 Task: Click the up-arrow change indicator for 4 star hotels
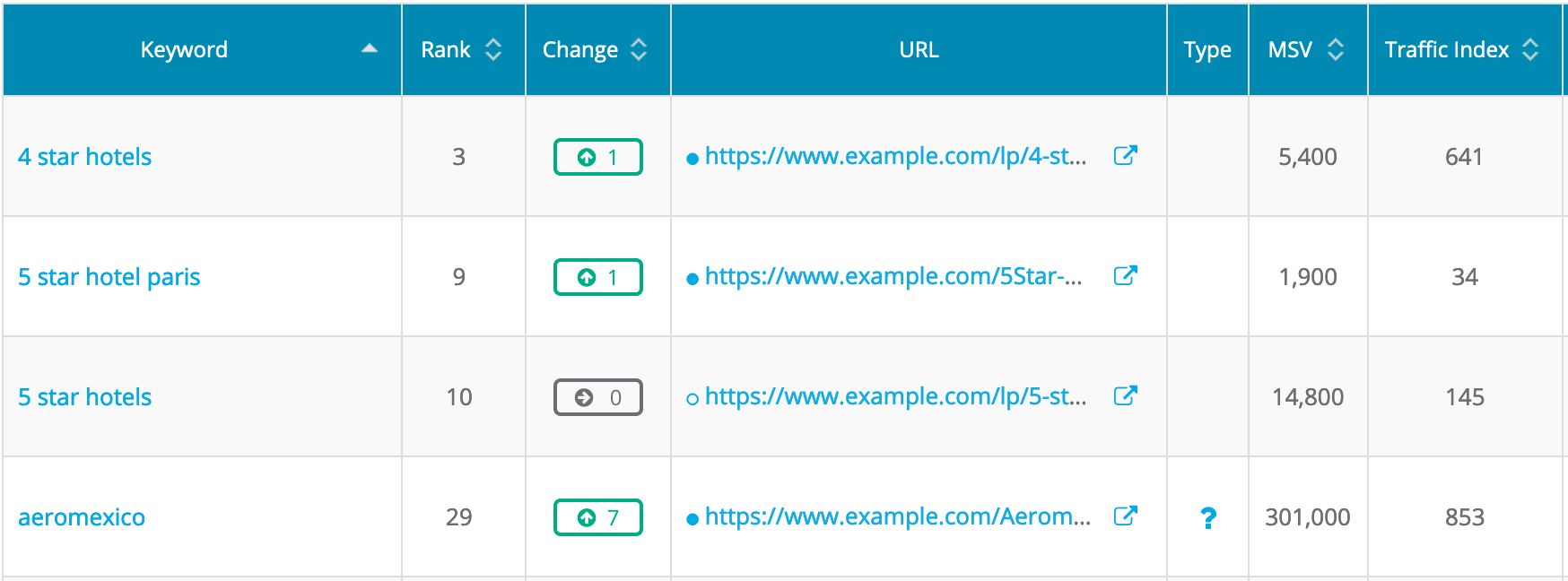pyautogui.click(x=597, y=156)
